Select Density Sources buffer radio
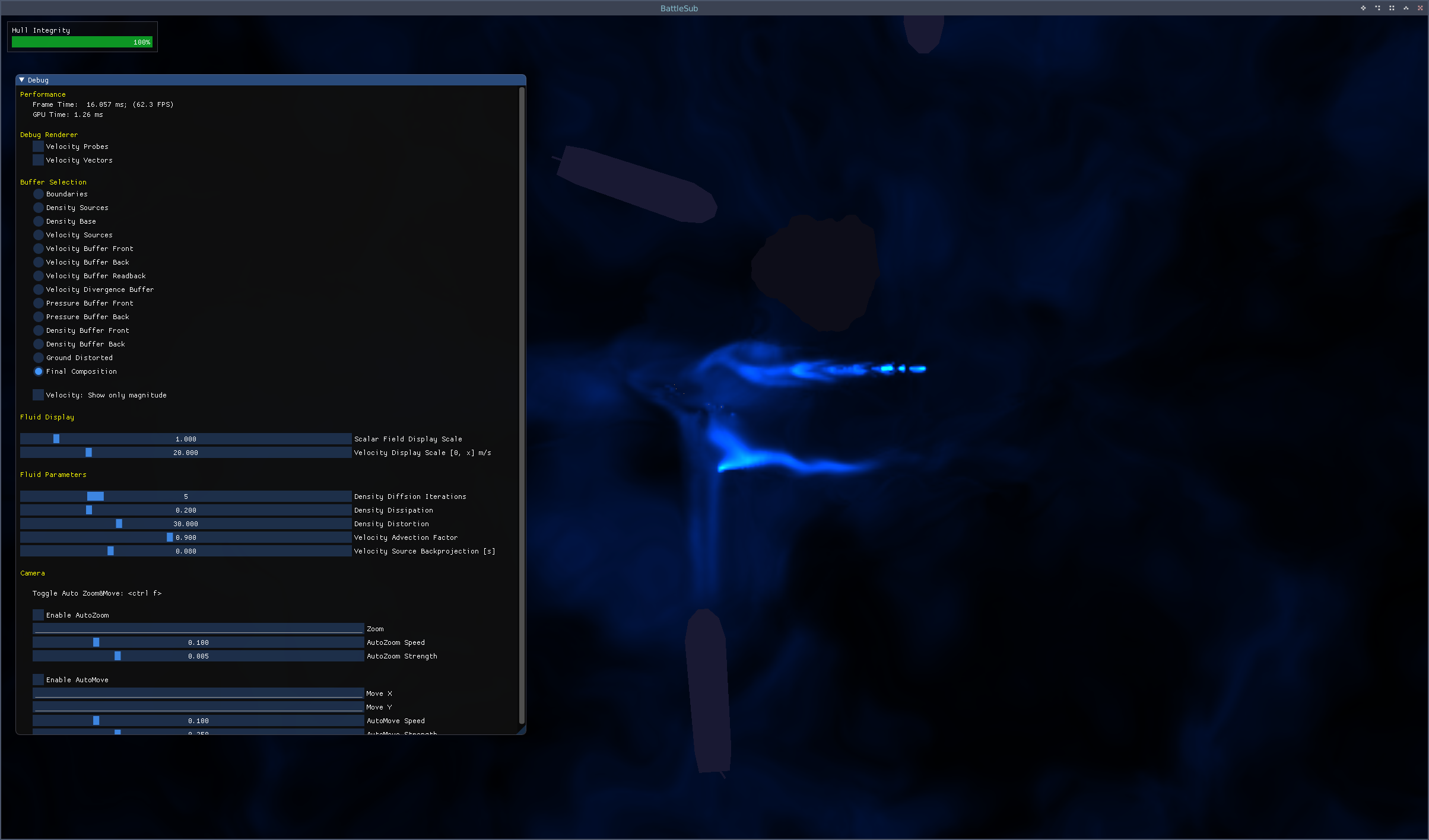This screenshot has width=1429, height=840. (x=39, y=208)
